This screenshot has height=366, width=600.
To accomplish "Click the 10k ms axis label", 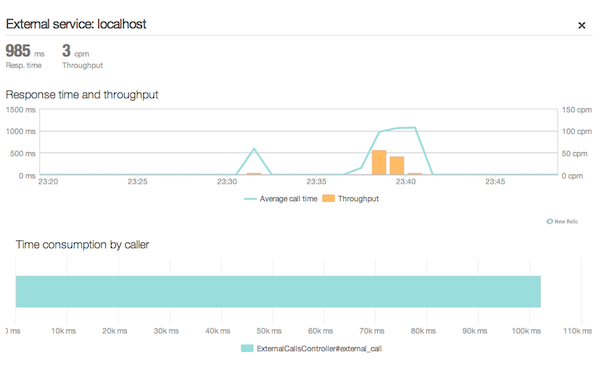I will pyautogui.click(x=64, y=331).
